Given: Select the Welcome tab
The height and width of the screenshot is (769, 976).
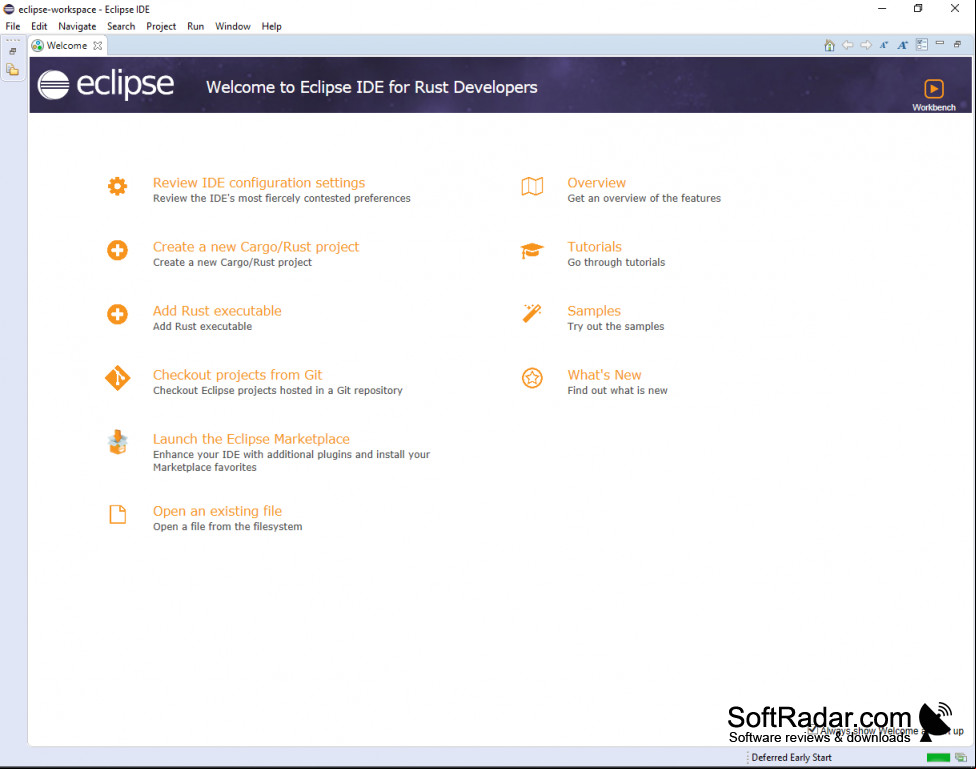Looking at the screenshot, I should click(67, 45).
